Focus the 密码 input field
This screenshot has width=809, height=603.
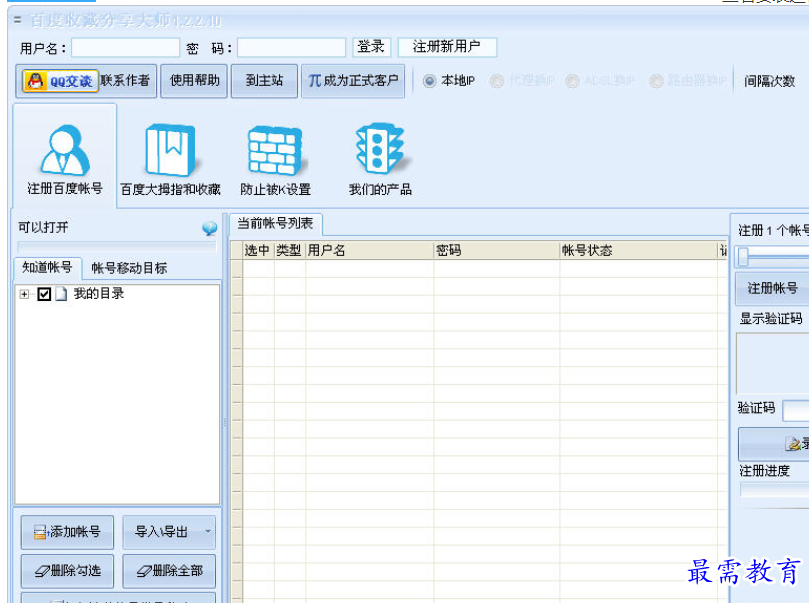point(292,47)
